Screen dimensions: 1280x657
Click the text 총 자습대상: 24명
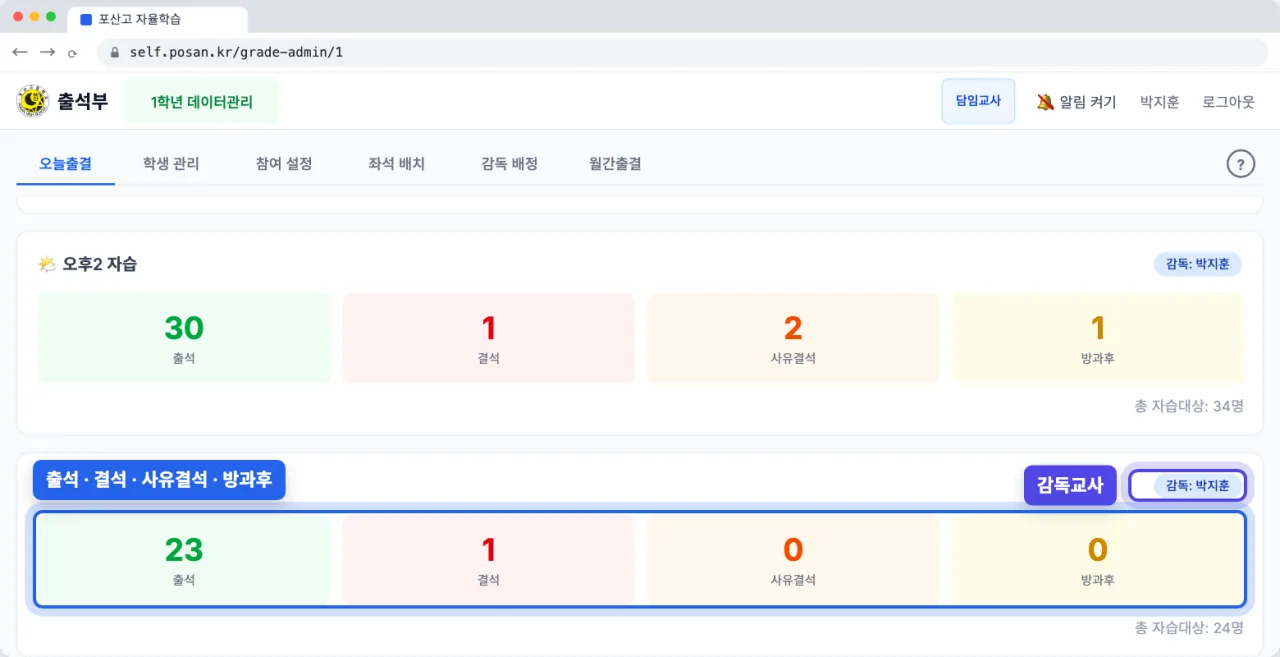click(1189, 628)
